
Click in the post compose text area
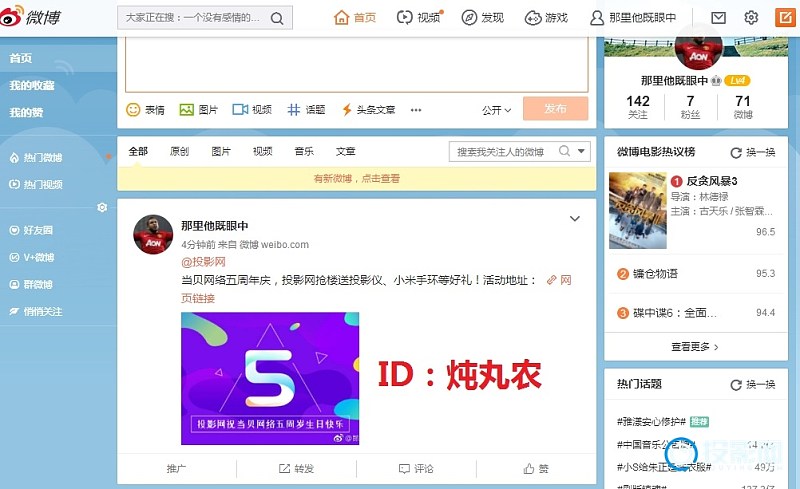357,64
